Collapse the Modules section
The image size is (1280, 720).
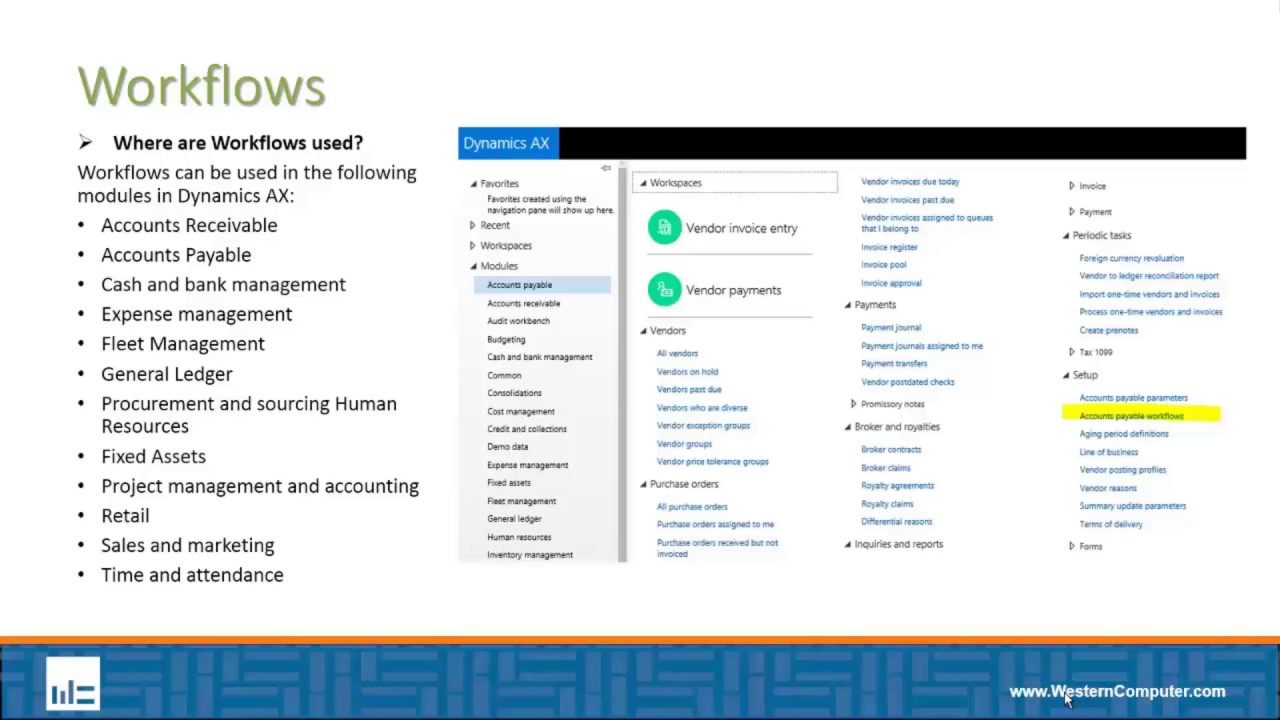point(473,267)
